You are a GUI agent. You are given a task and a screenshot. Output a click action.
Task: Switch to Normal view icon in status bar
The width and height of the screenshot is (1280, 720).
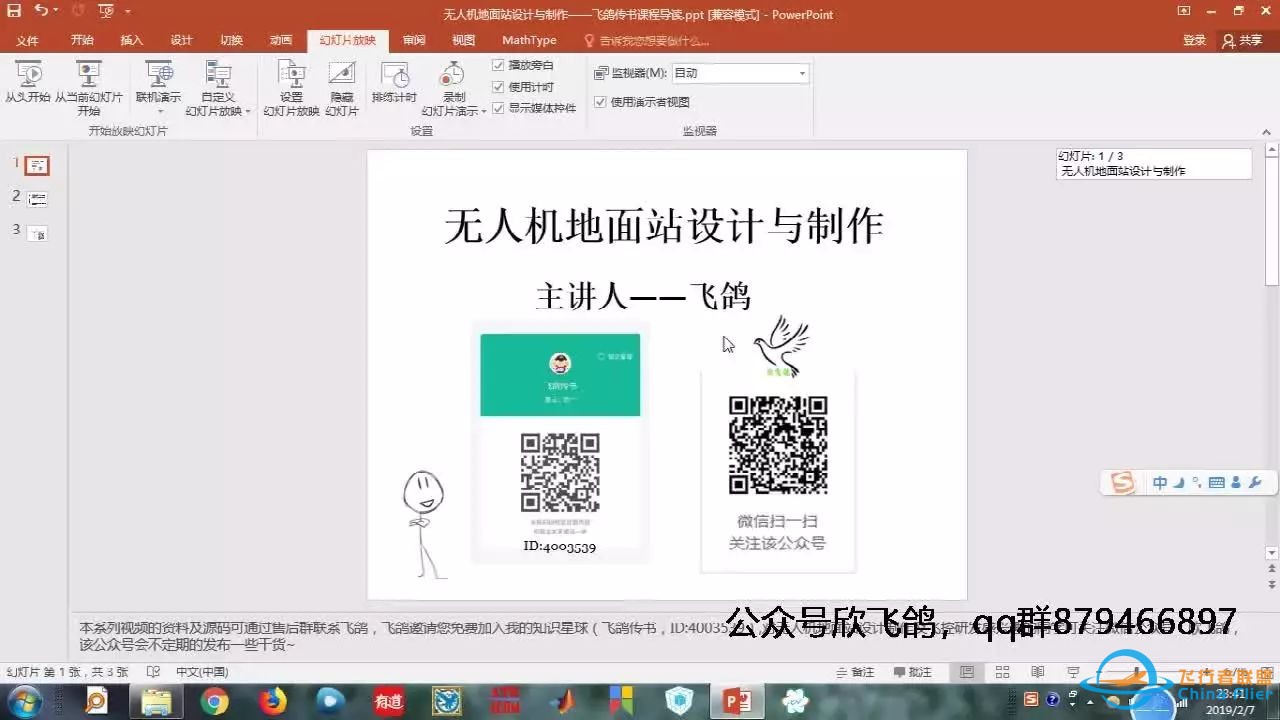(966, 672)
